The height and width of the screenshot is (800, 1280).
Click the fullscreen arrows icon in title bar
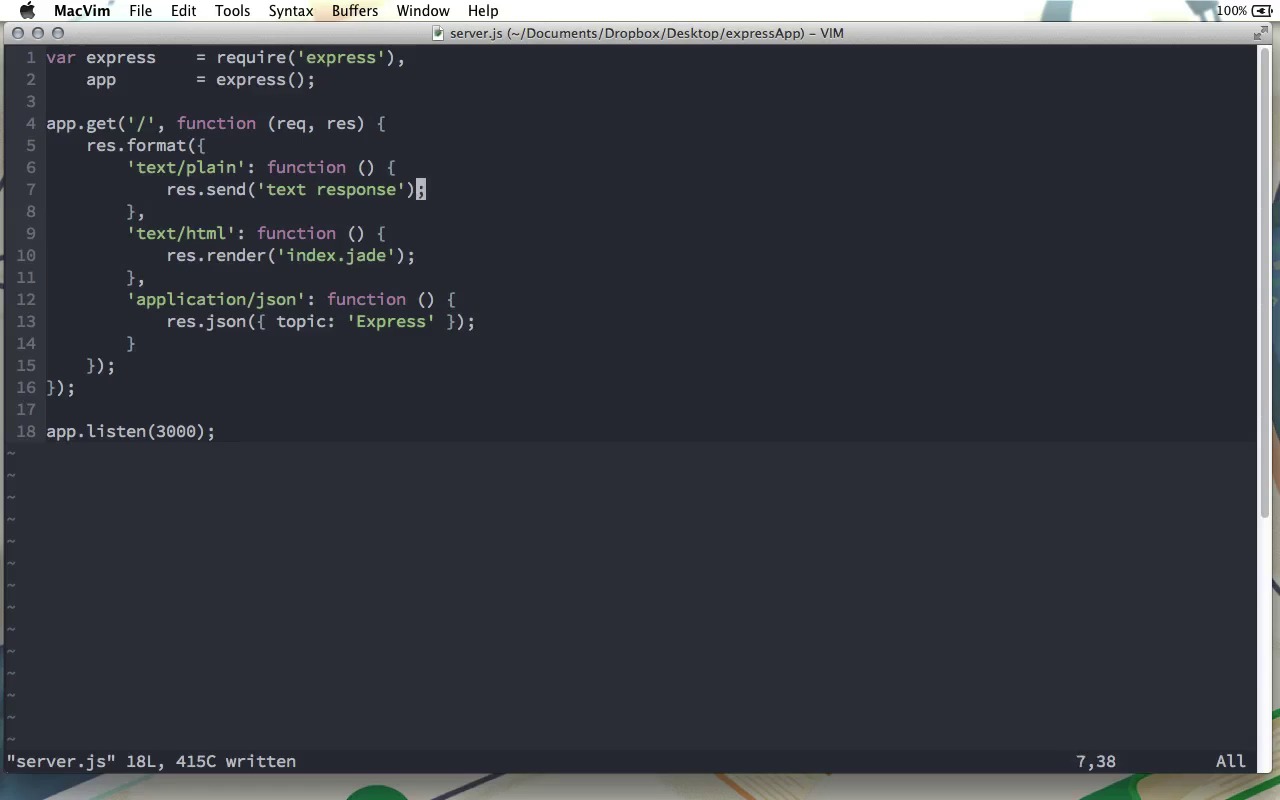tap(1261, 33)
